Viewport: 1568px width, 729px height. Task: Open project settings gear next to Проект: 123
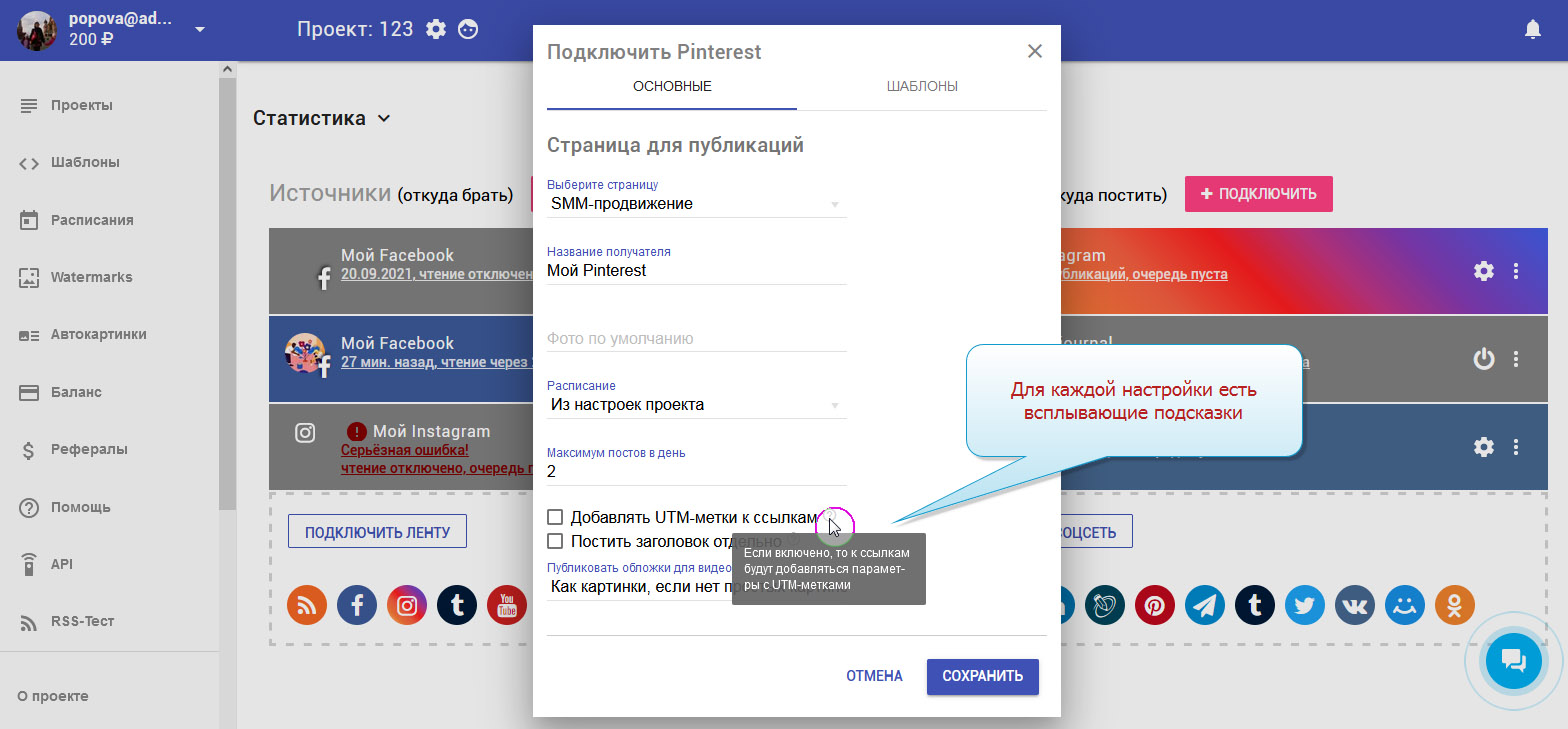pos(436,29)
